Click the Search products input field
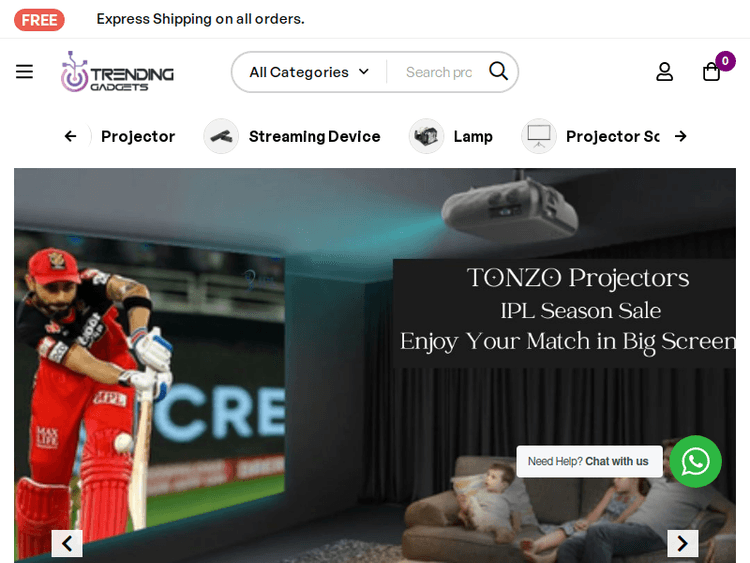The width and height of the screenshot is (750, 563). pos(439,72)
